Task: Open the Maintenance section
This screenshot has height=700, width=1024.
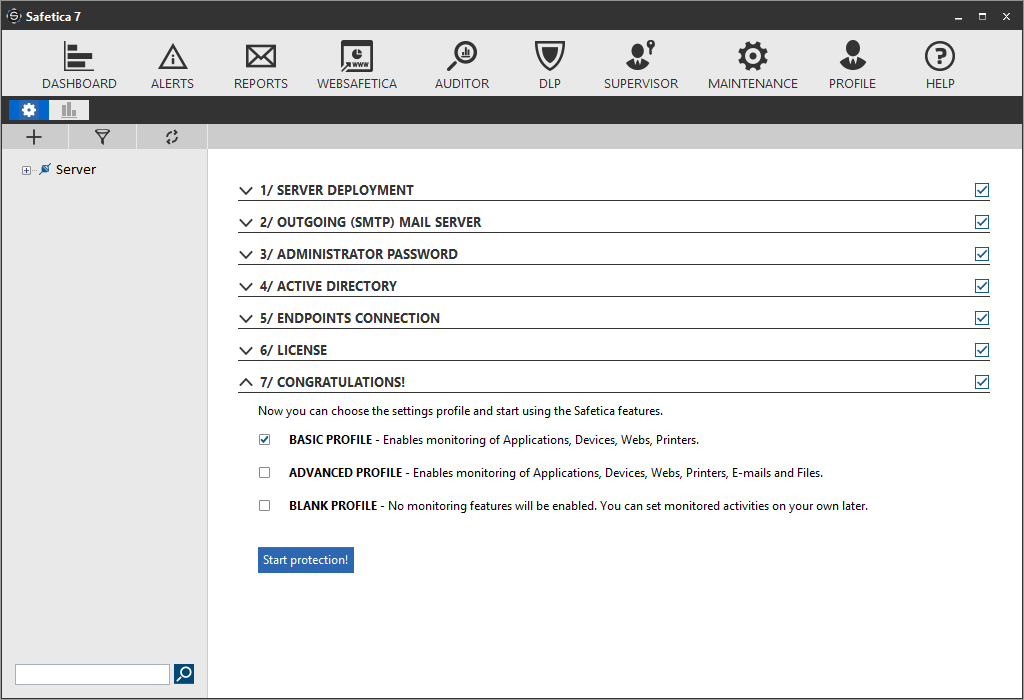Action: coord(752,65)
